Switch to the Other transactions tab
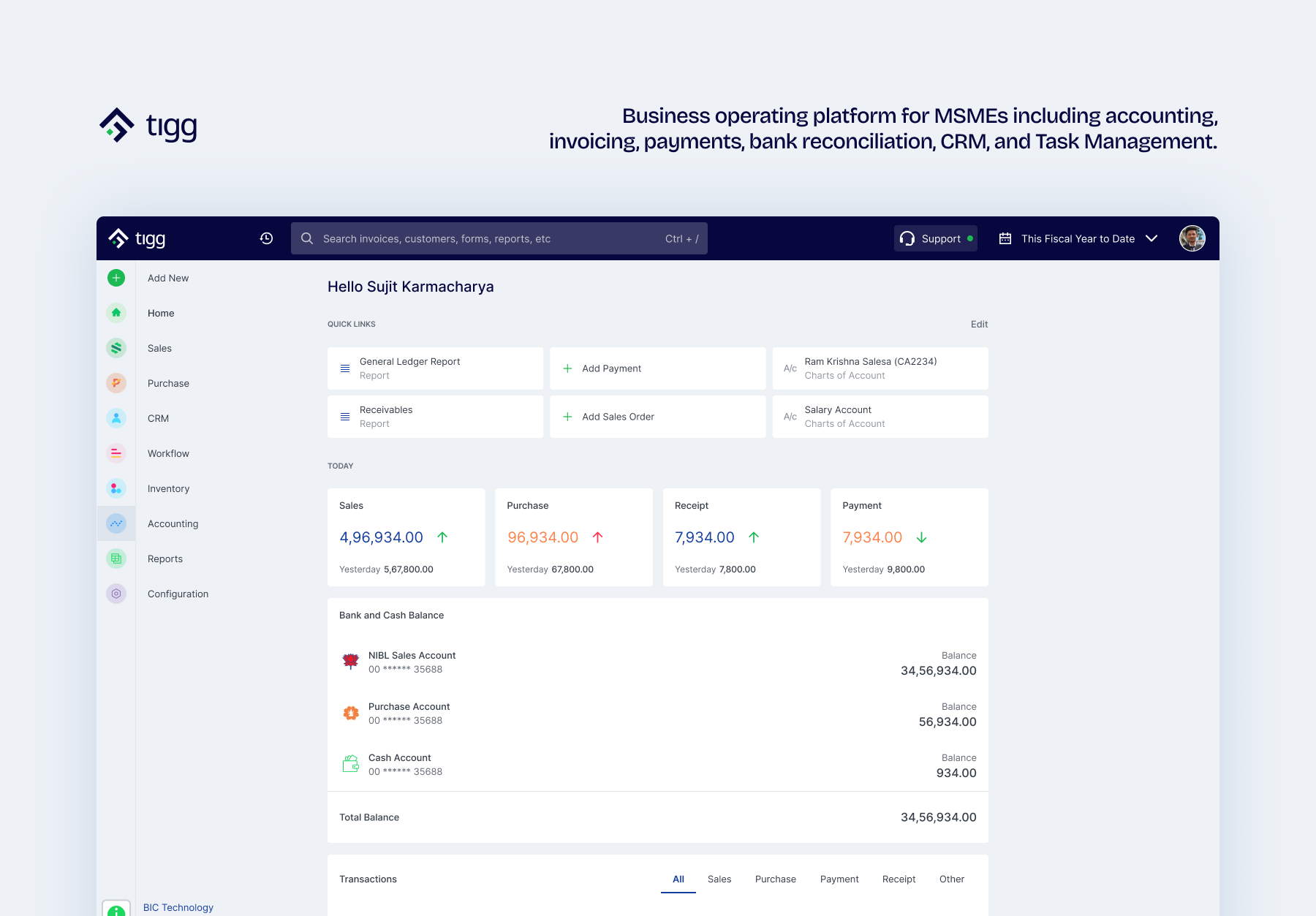 coord(952,879)
